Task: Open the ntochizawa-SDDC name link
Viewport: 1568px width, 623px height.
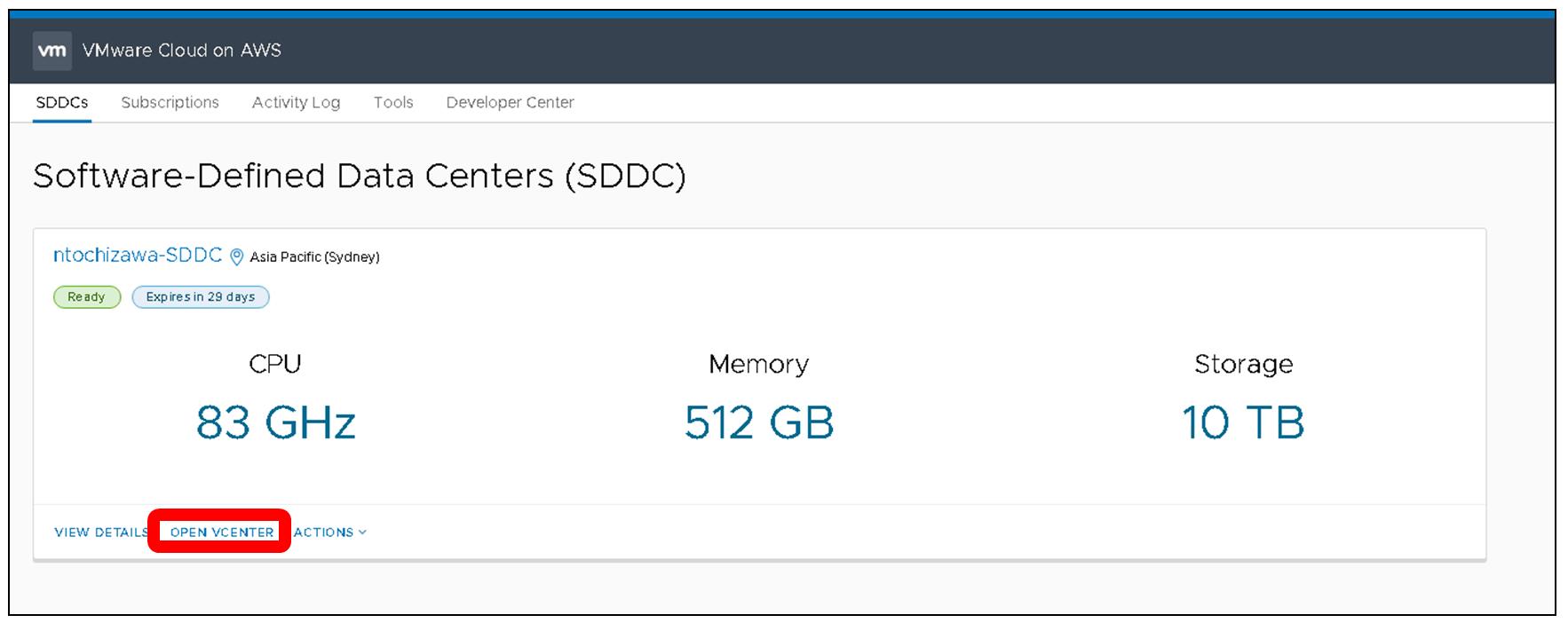Action: click(138, 256)
